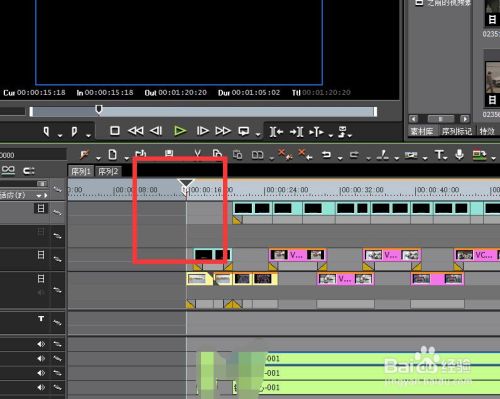Click the Paste icon in the timeline toolbar

237,155
